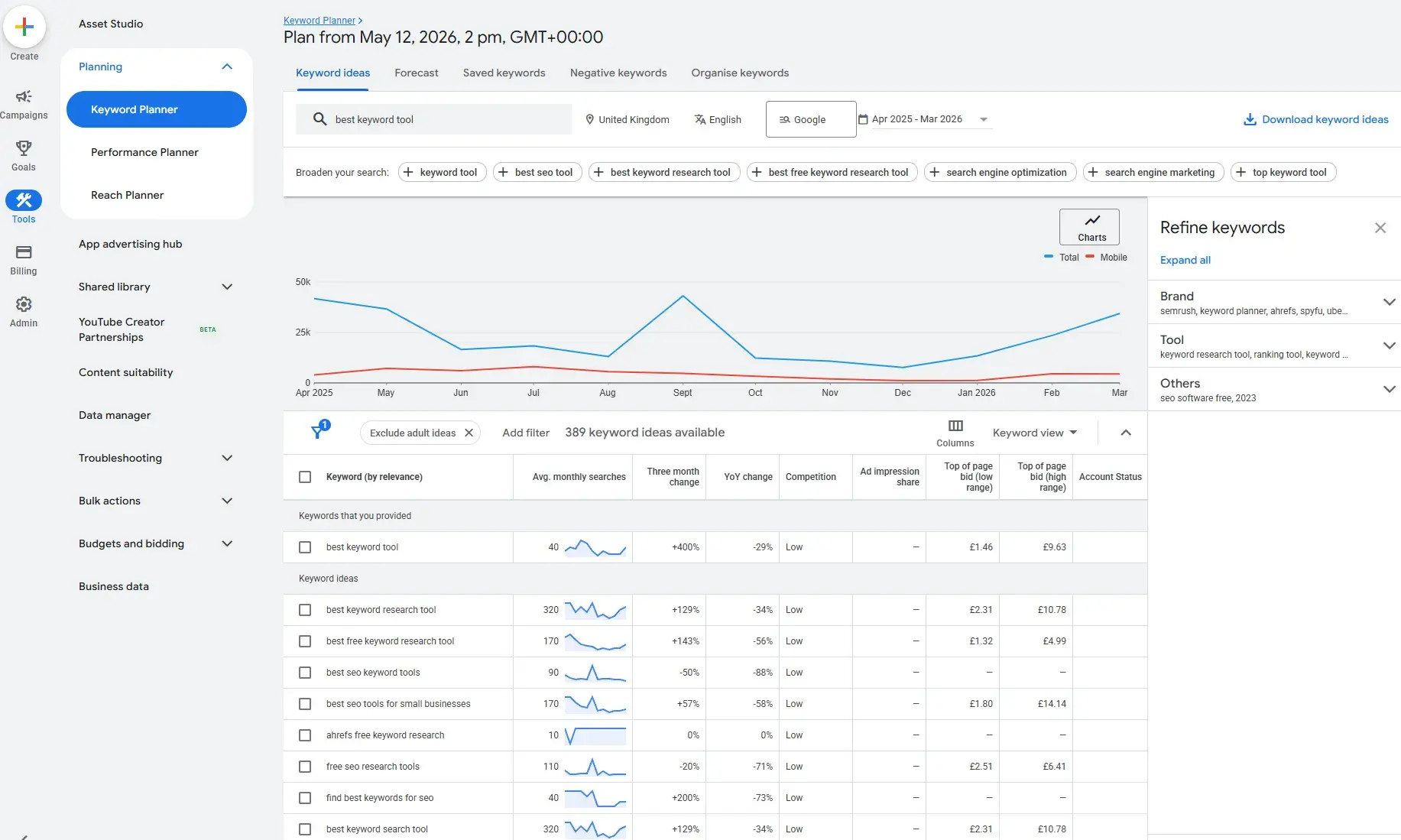Toggle select-all keywords checkbox in header
Screen dimensions: 1401x840
305,477
